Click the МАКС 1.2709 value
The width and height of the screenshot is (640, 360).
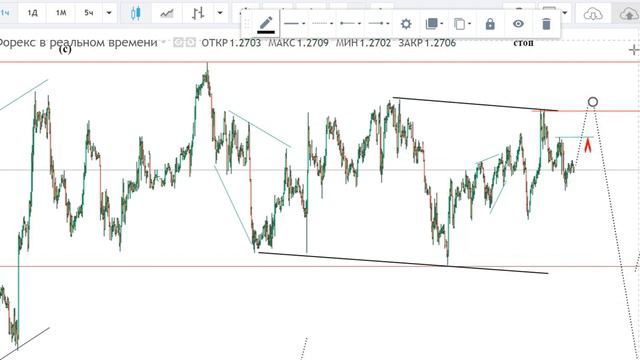coord(298,43)
